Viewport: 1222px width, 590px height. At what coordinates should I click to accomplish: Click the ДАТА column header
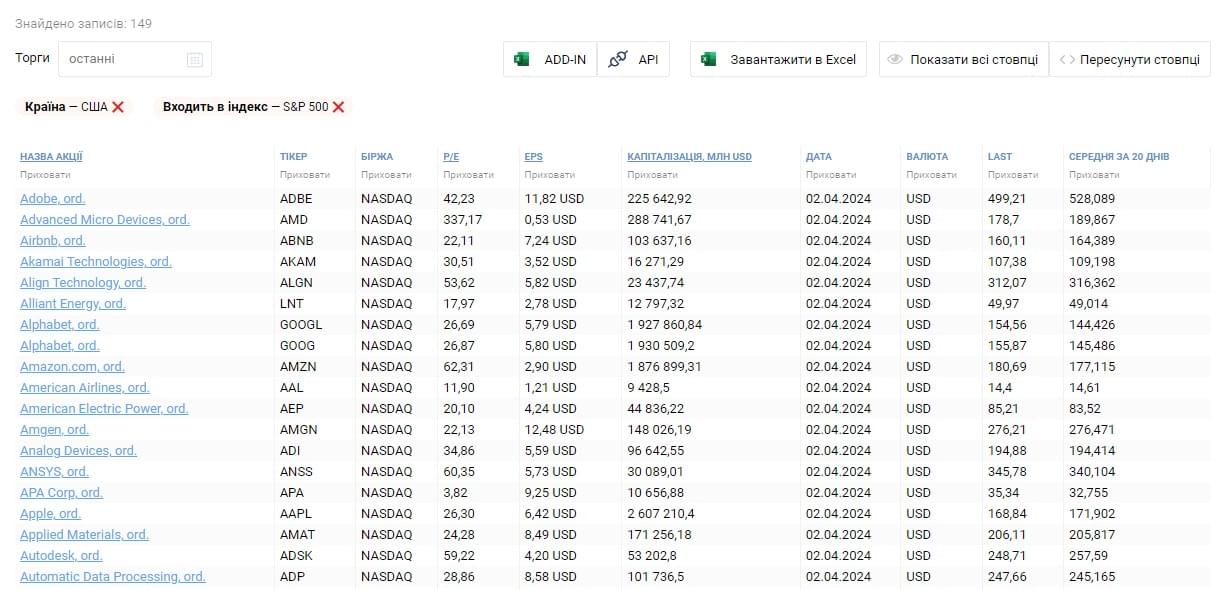pyautogui.click(x=819, y=156)
